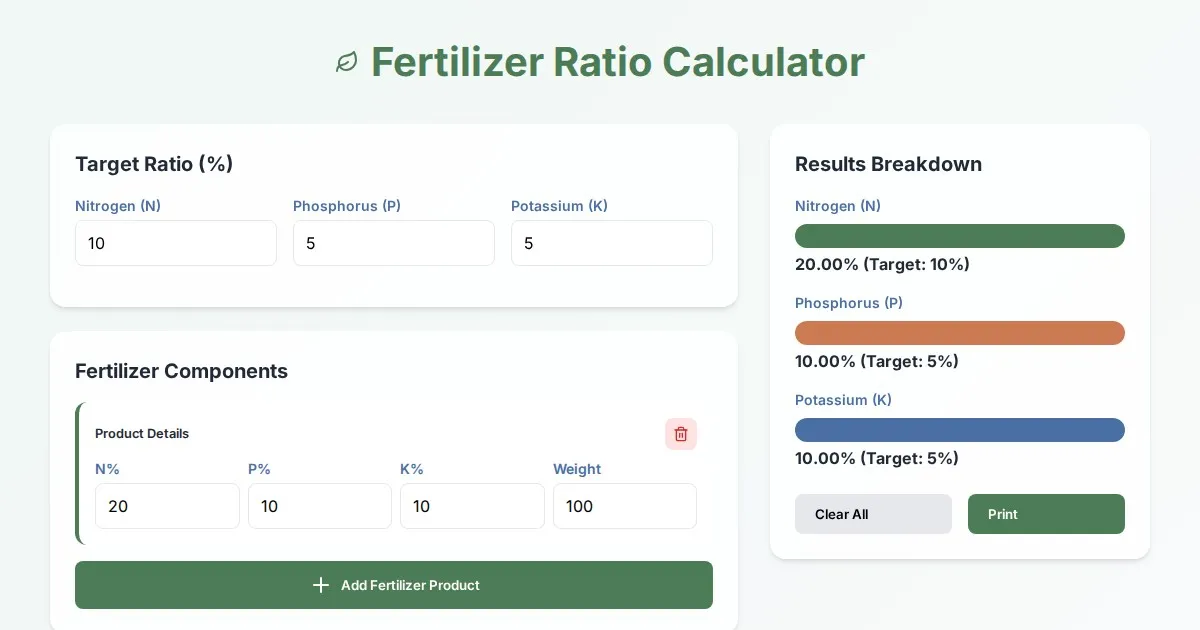Edit the product N% field
Viewport: 1200px width, 630px height.
point(167,506)
